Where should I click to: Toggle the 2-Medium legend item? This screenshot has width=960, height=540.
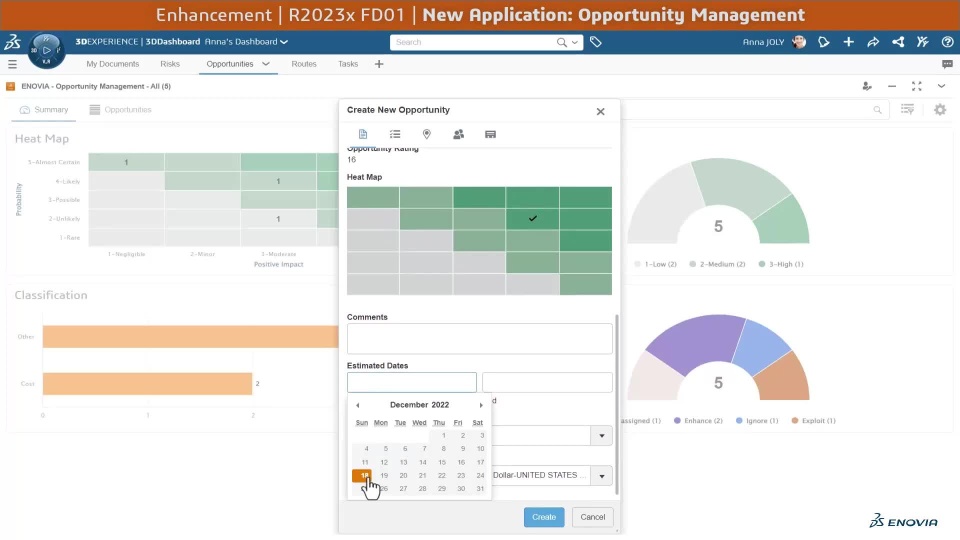pos(717,264)
